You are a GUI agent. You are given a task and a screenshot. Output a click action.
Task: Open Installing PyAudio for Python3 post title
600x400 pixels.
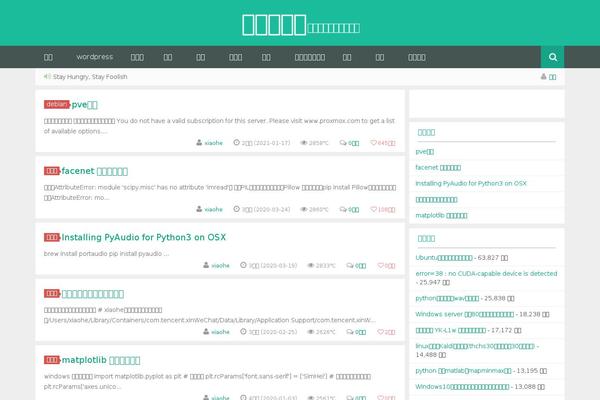[144, 237]
